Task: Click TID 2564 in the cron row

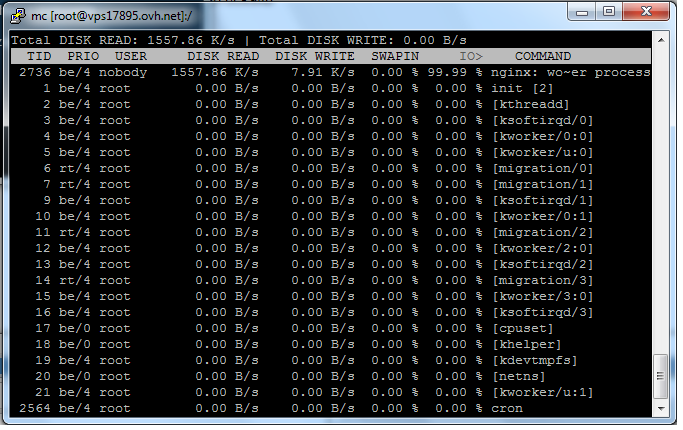Action: (35, 409)
